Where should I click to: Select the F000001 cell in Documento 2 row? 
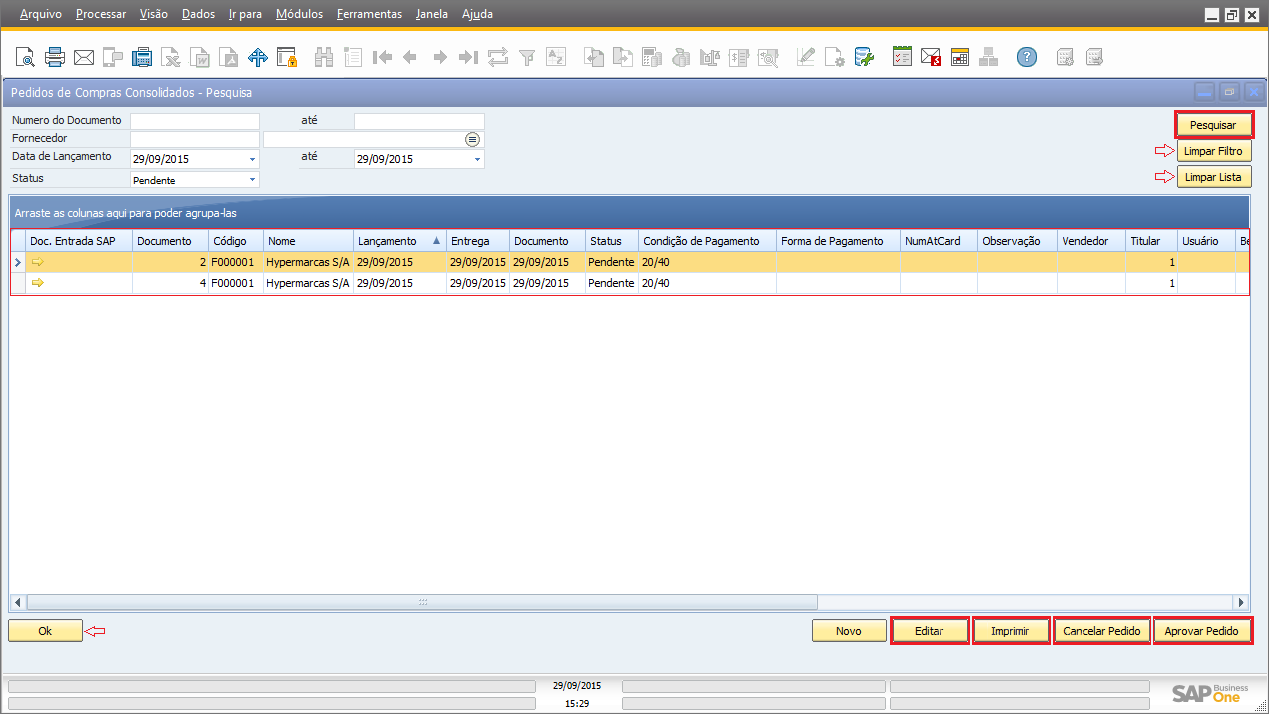tap(236, 262)
